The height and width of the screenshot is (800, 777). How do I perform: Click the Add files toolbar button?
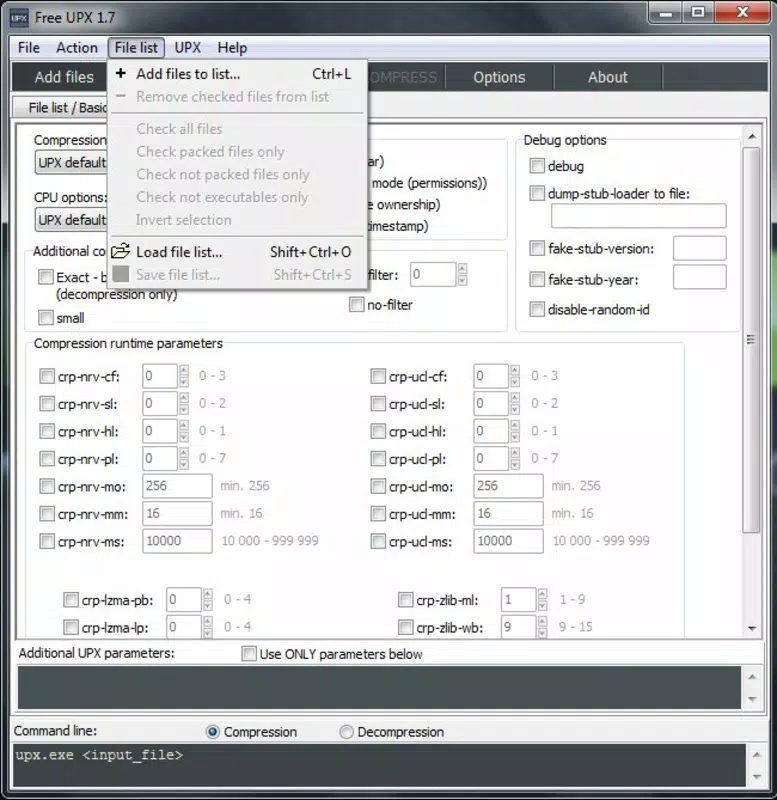tap(64, 77)
